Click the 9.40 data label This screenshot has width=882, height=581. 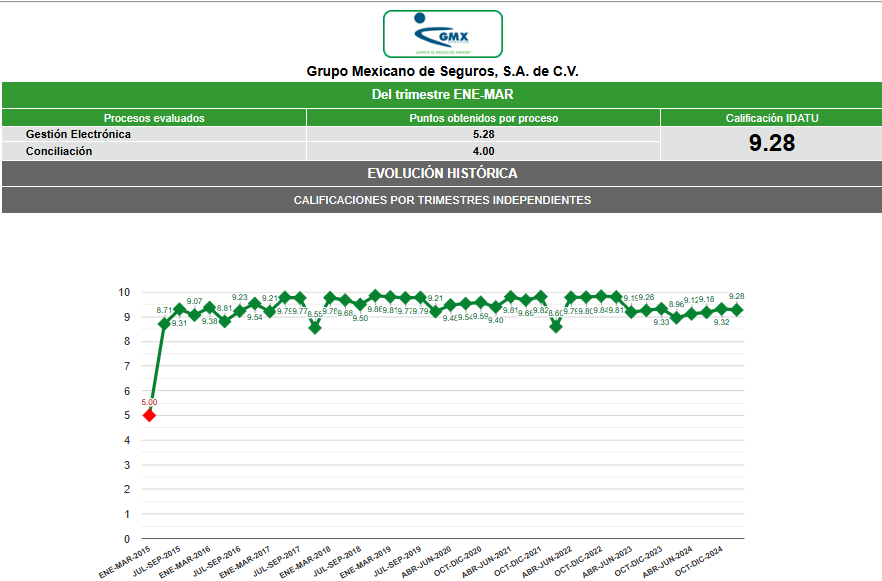pos(496,321)
